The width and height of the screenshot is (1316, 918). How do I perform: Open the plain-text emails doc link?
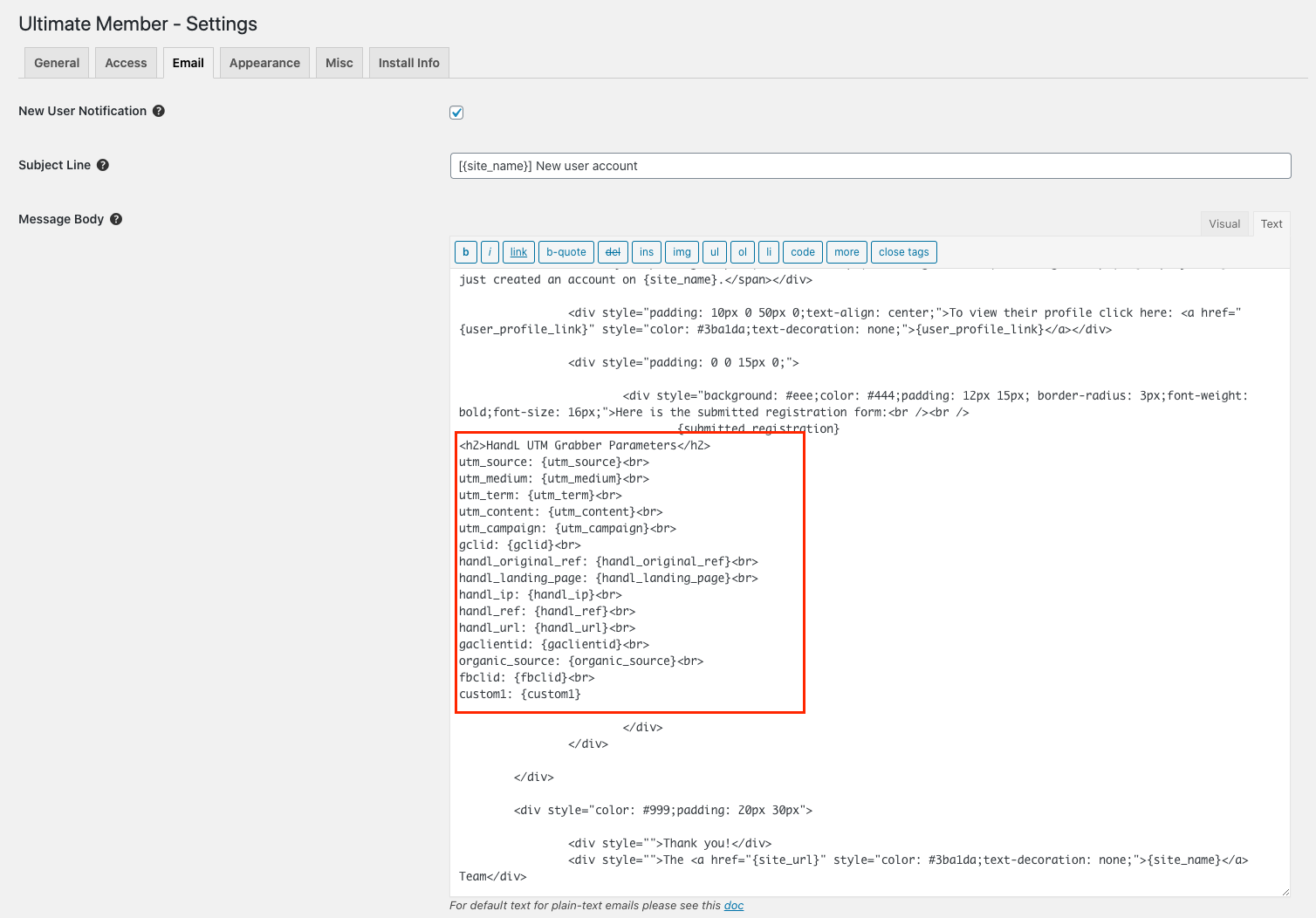734,906
